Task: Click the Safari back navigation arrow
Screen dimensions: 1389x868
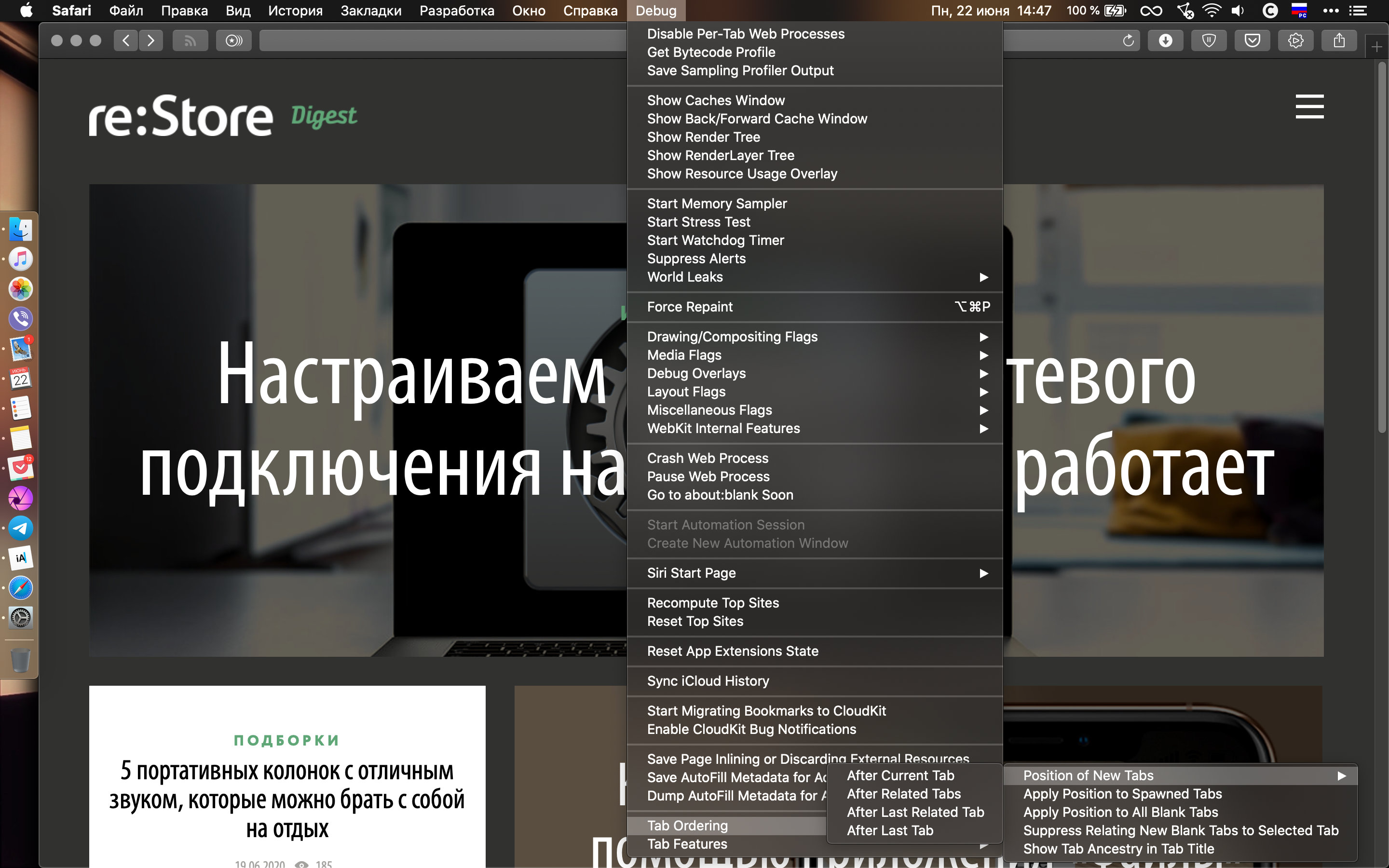Action: pyautogui.click(x=126, y=40)
